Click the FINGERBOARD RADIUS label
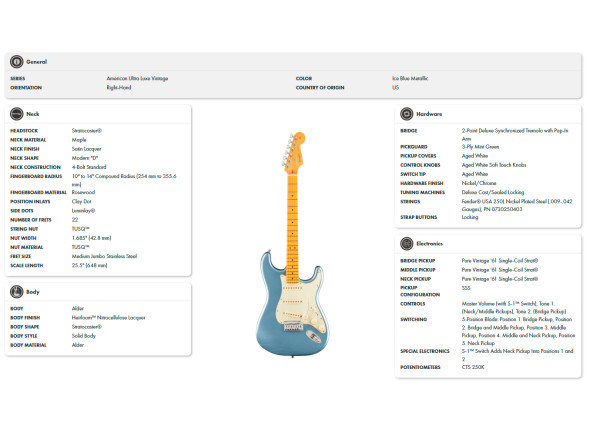This screenshot has height=434, width=590. 36,176
